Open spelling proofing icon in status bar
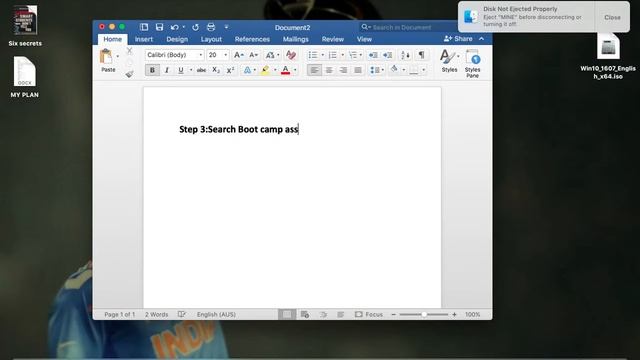Viewport: 640px width, 360px height. tap(182, 314)
